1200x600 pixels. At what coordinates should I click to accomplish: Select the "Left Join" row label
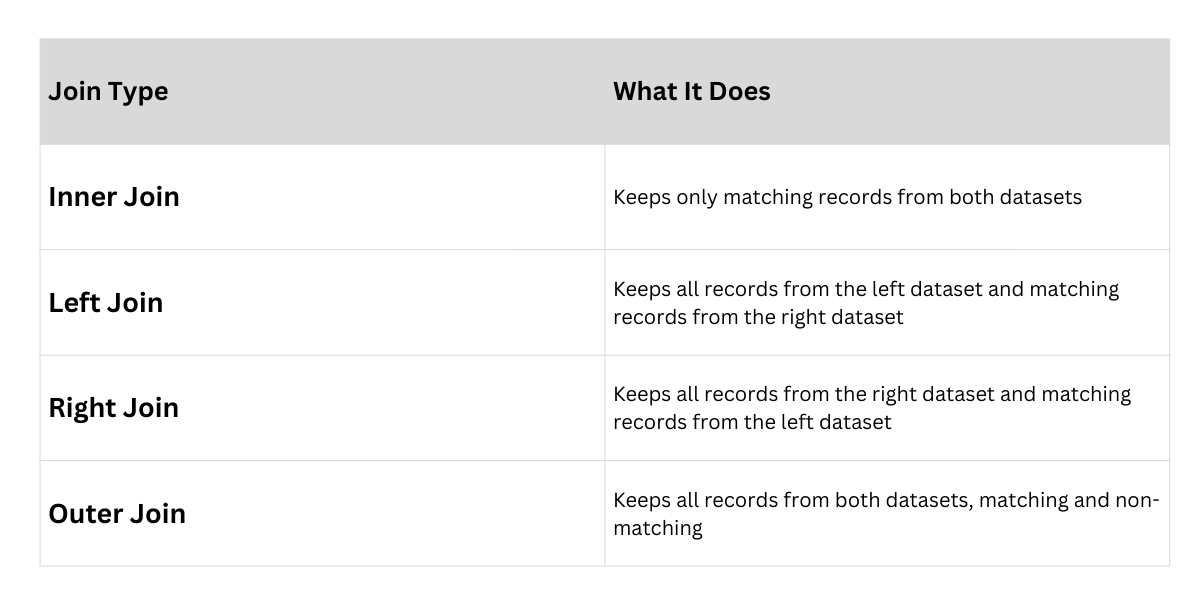coord(105,303)
